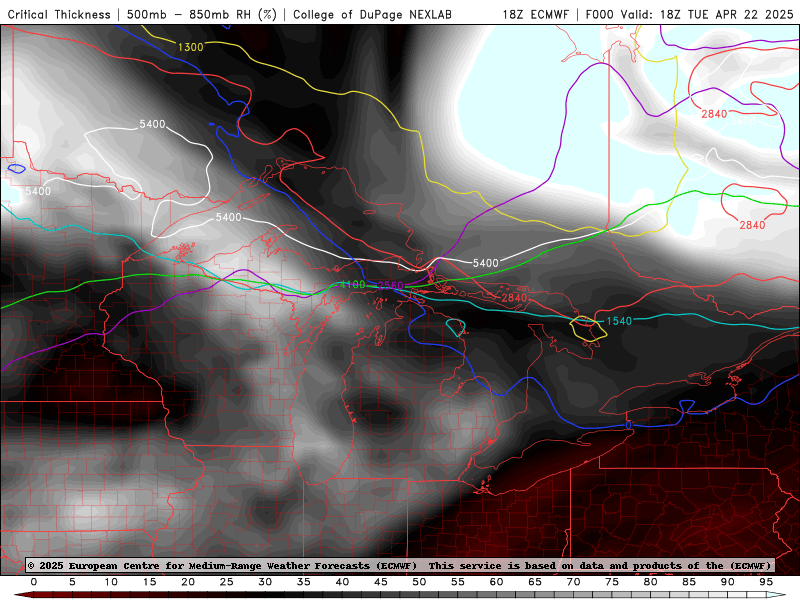Click the "45" color scale value
Viewport: 800px width, 600px height.
tap(381, 582)
